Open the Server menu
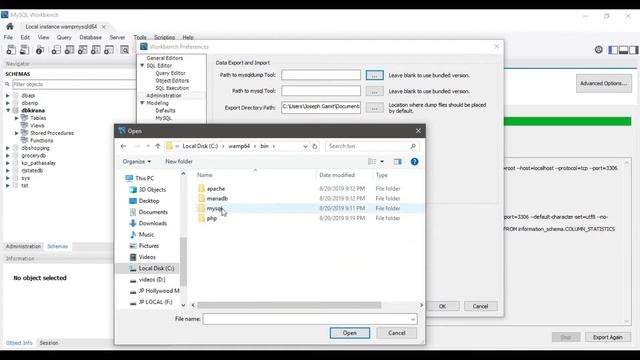 117,37
